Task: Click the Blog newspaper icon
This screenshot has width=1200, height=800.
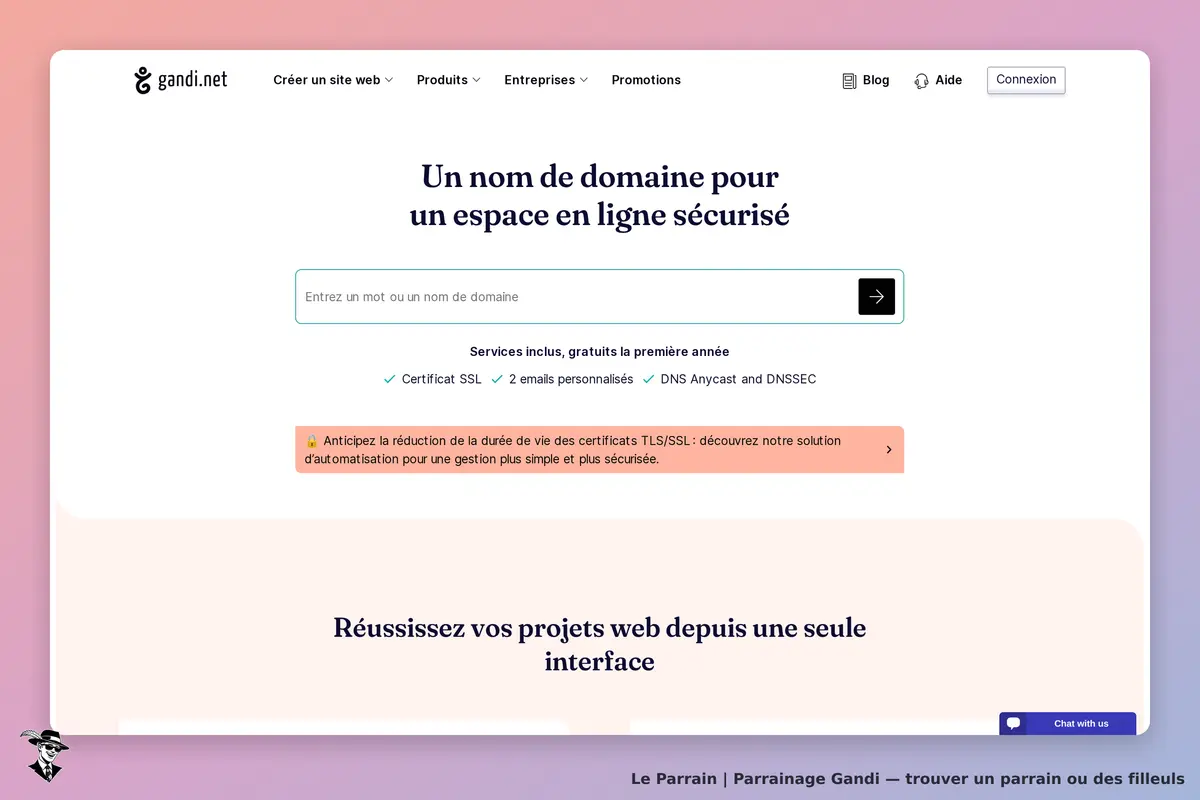Action: coord(849,81)
